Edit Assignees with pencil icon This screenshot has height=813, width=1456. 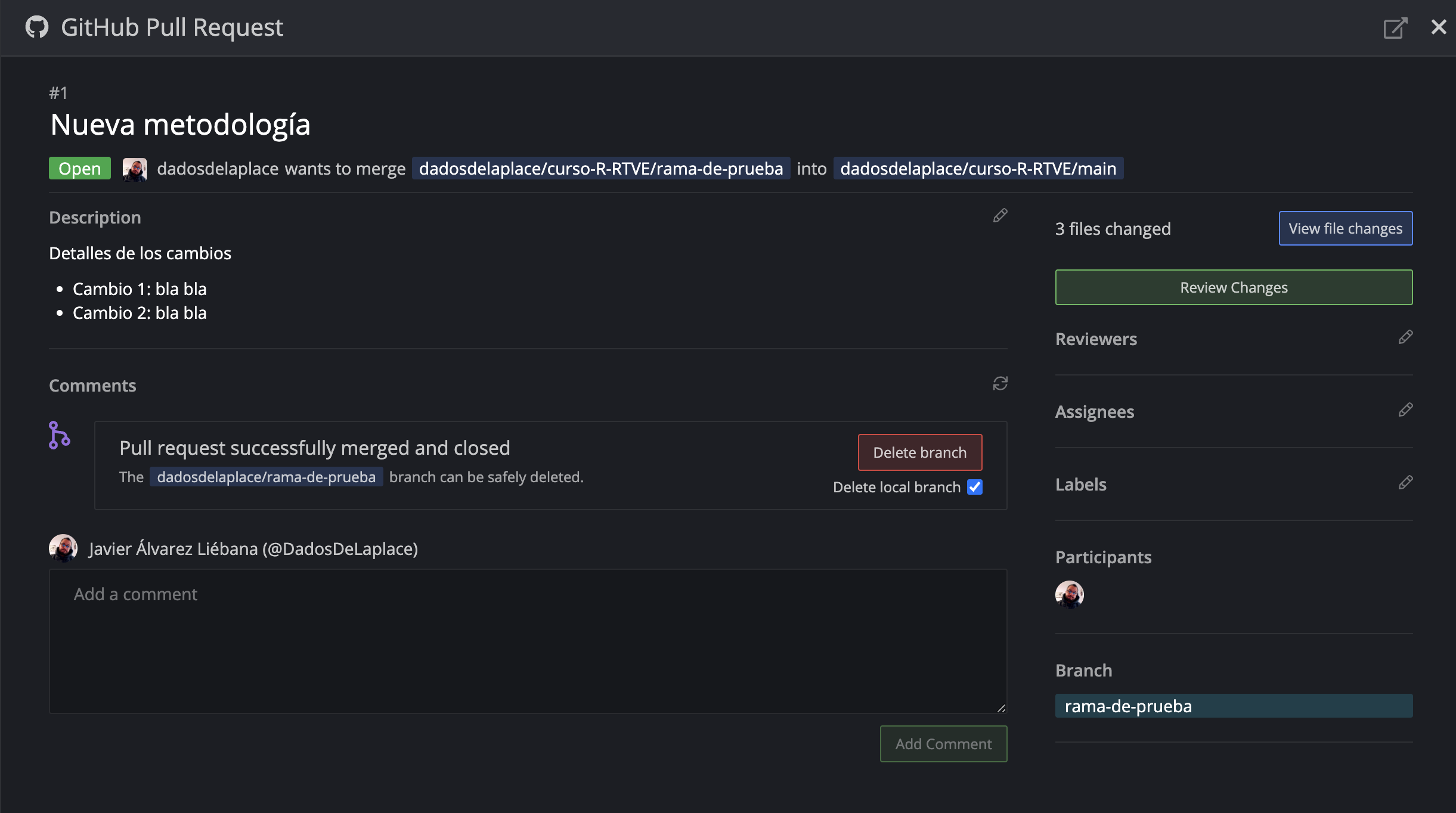[x=1405, y=410]
